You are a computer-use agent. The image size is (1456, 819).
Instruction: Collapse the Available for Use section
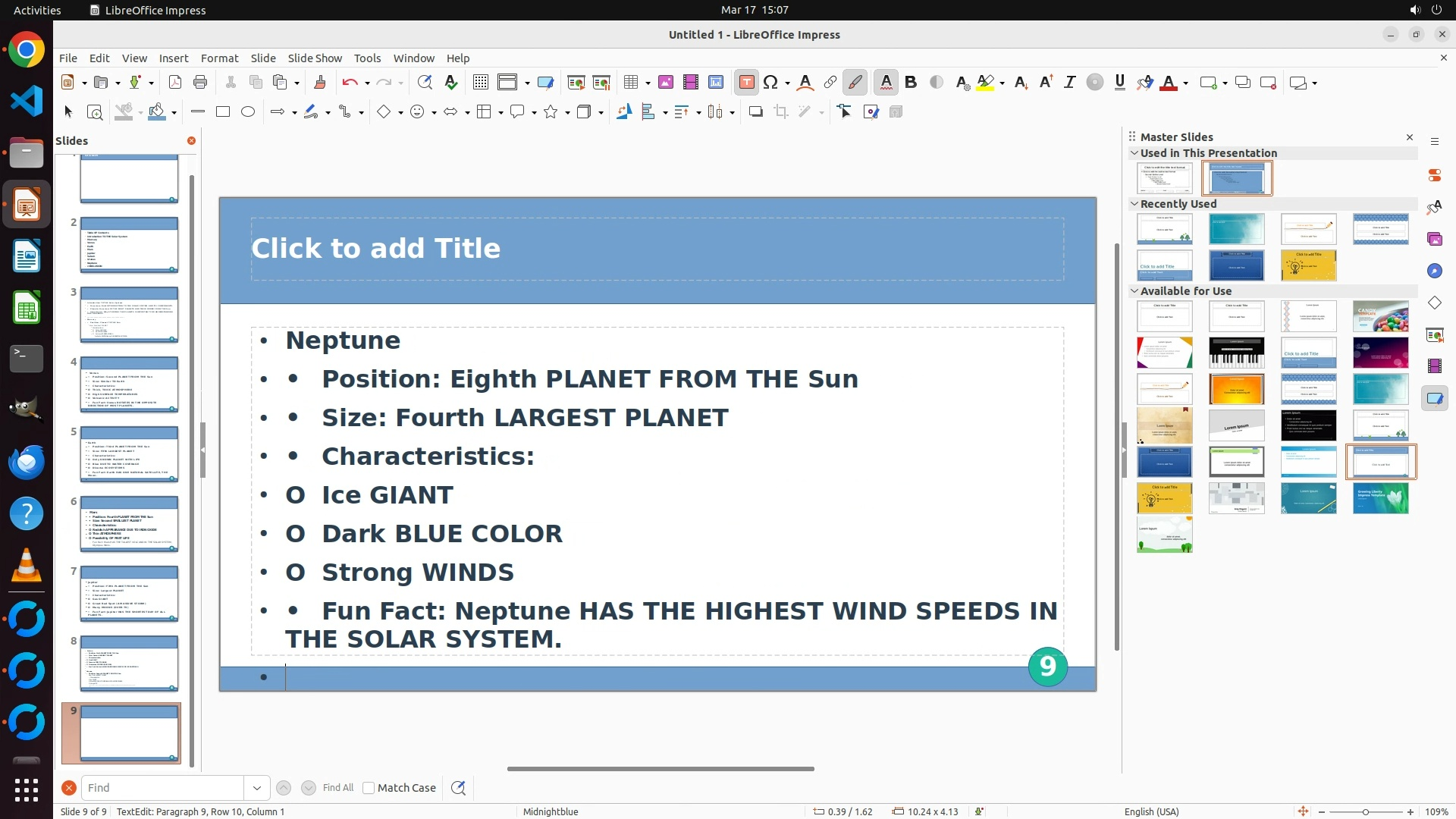click(1134, 291)
